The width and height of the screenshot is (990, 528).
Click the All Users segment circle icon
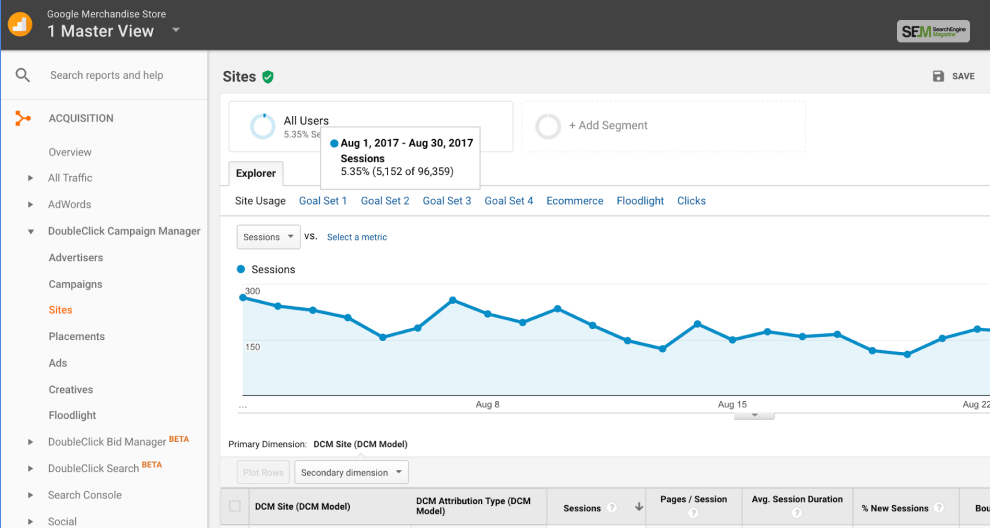(263, 126)
